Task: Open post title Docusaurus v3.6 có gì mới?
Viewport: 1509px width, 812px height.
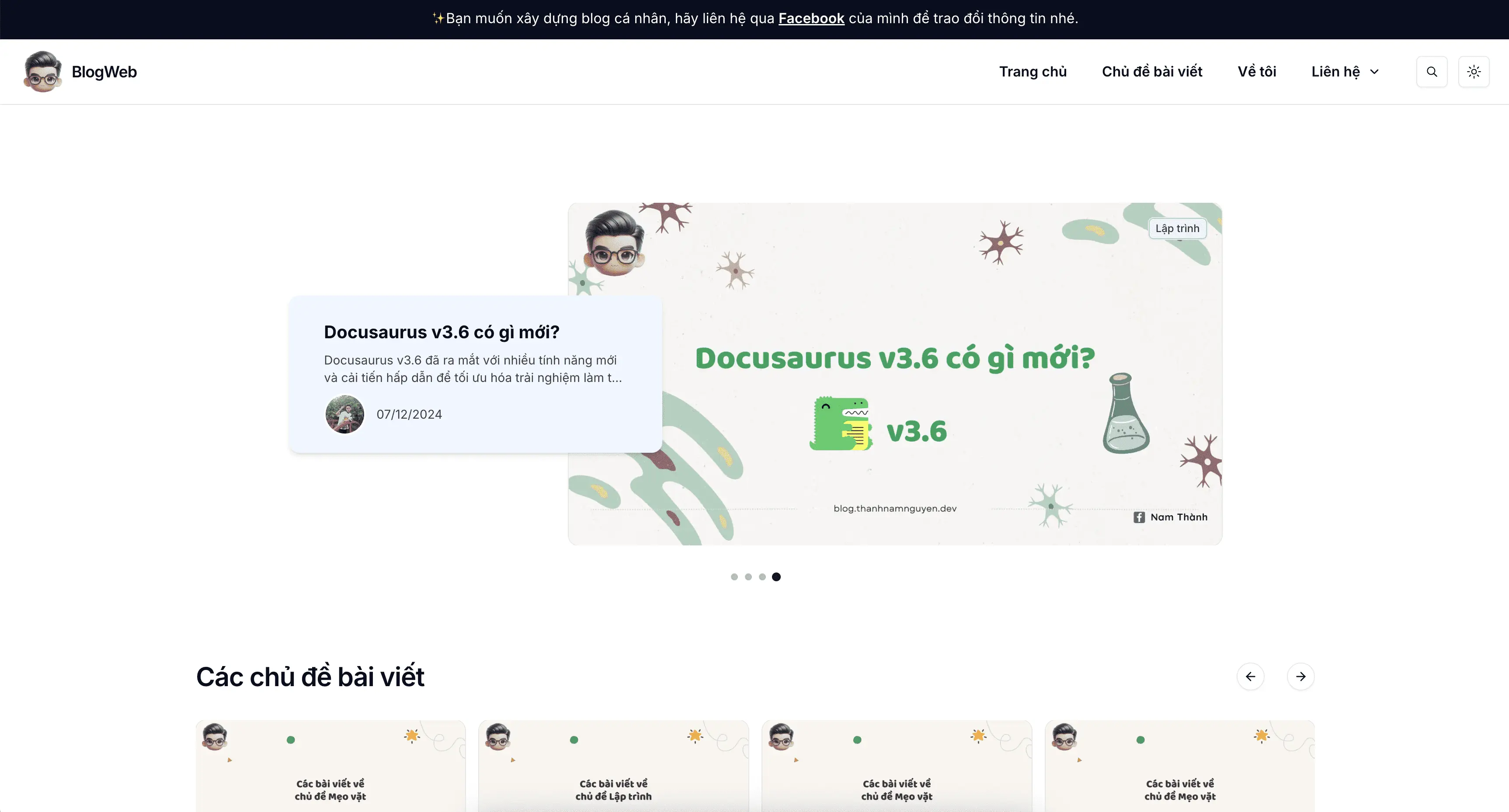Action: point(441,332)
